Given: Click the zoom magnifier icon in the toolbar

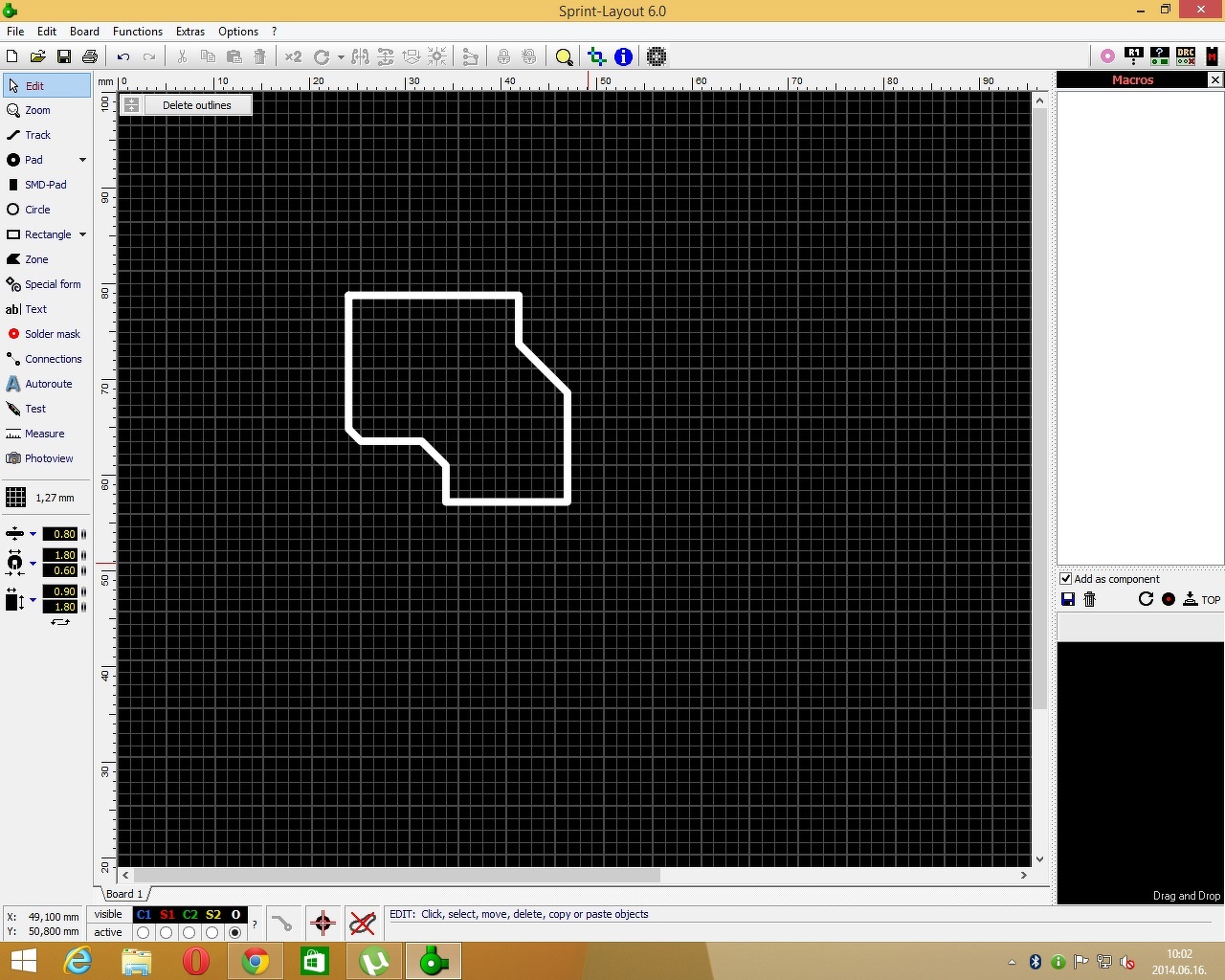Looking at the screenshot, I should point(565,57).
